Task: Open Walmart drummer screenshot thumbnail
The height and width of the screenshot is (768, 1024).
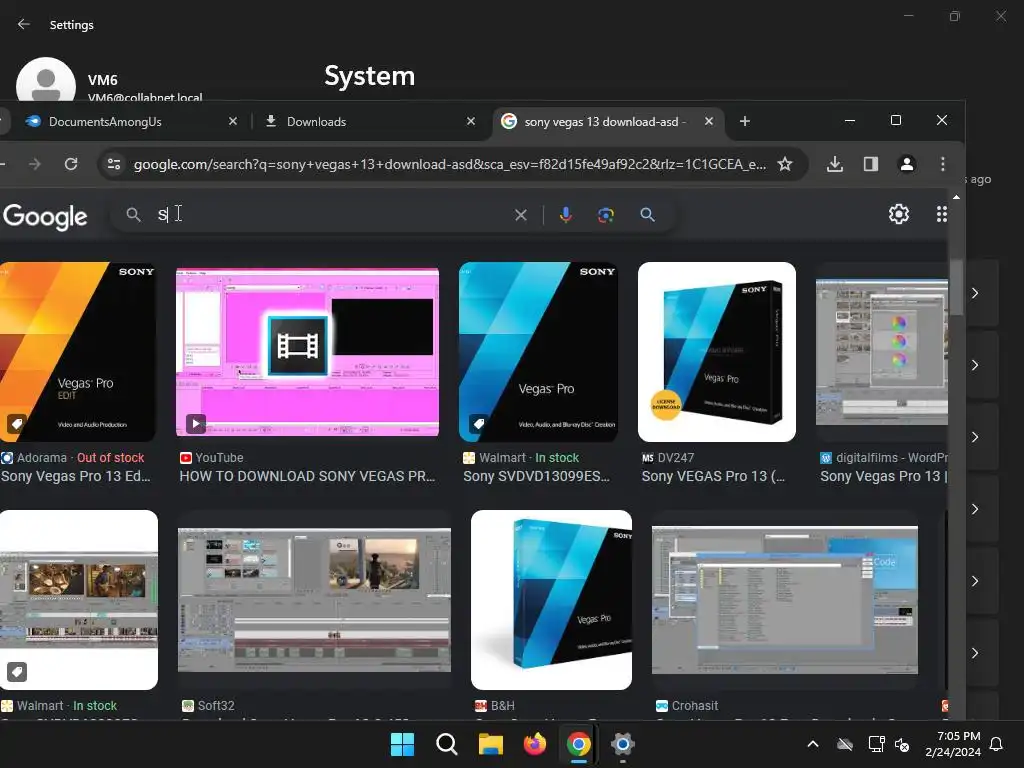Action: click(x=79, y=600)
